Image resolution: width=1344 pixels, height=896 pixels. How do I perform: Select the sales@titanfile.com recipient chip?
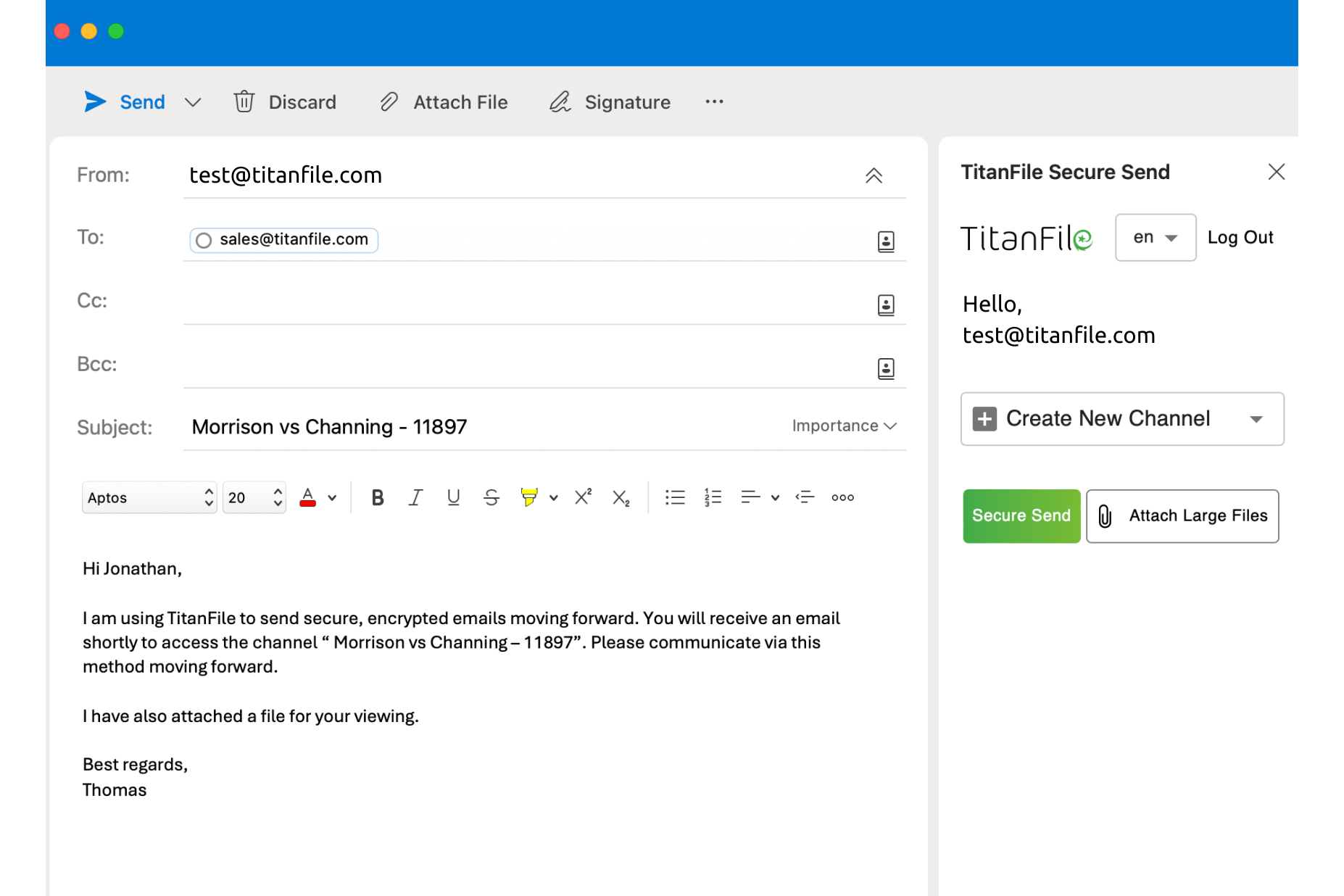point(284,240)
